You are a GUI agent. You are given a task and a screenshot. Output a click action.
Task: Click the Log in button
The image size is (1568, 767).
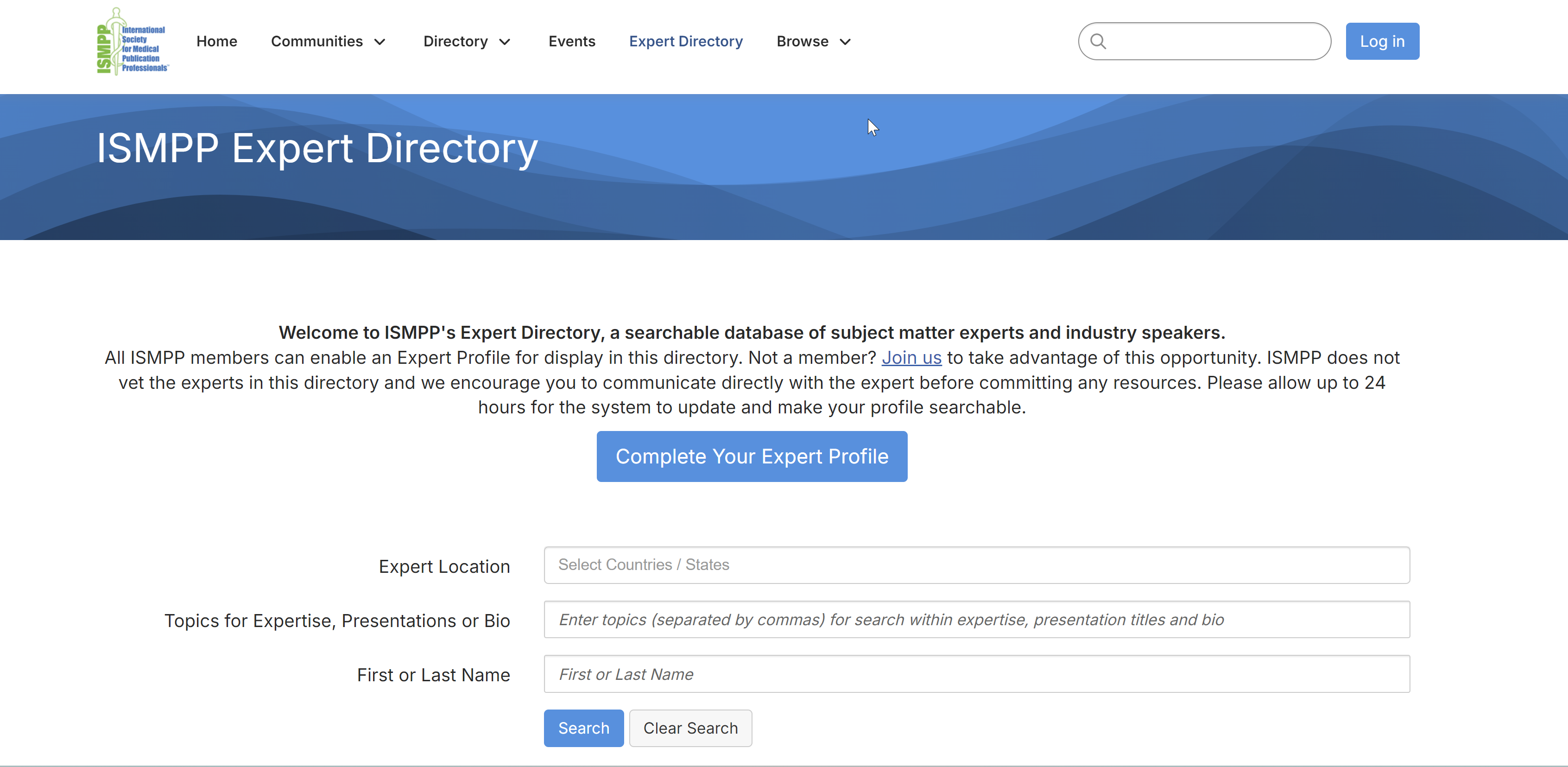(1382, 41)
